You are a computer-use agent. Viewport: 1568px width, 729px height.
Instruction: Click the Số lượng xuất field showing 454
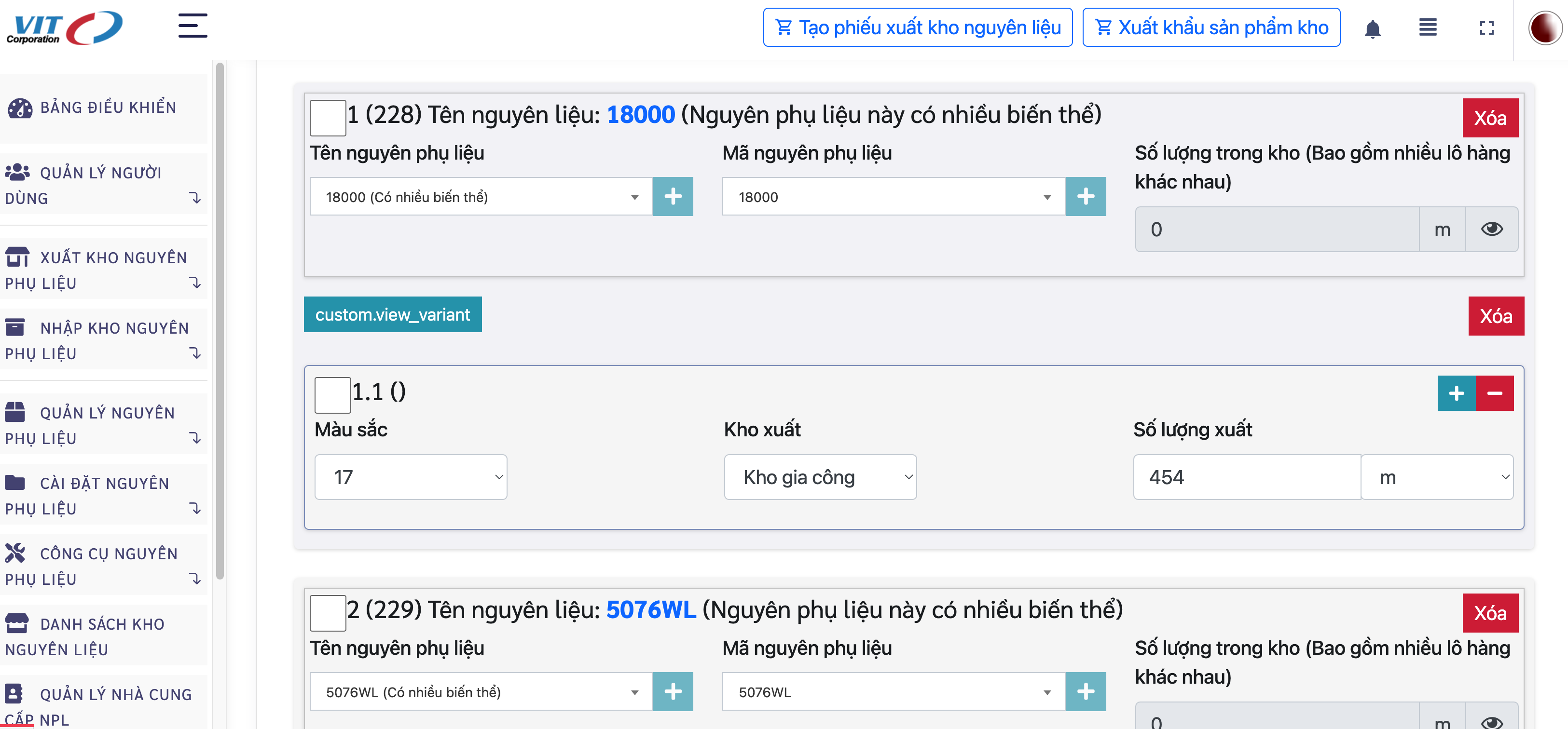[x=1247, y=477]
